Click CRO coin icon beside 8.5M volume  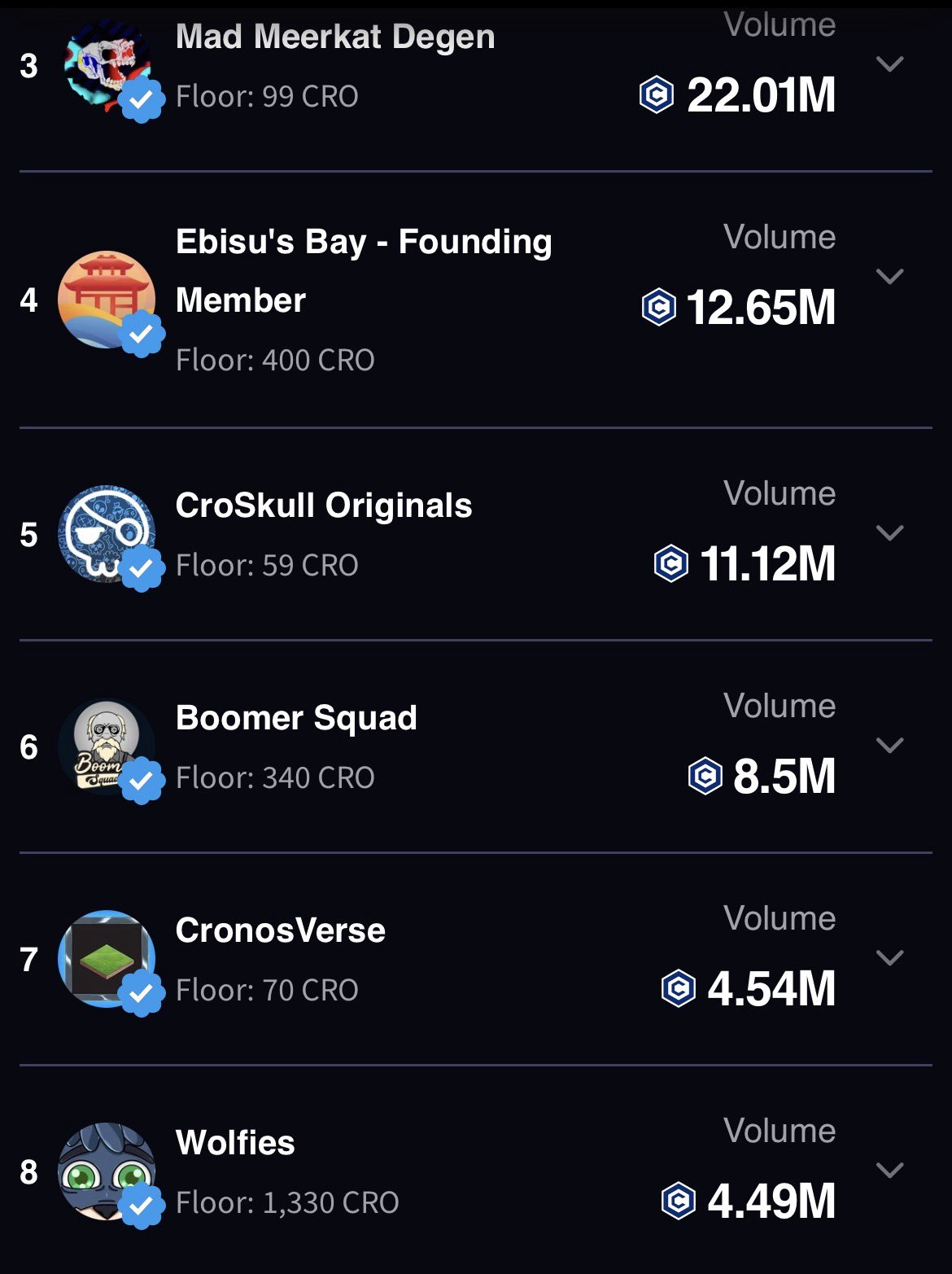pyautogui.click(x=705, y=776)
